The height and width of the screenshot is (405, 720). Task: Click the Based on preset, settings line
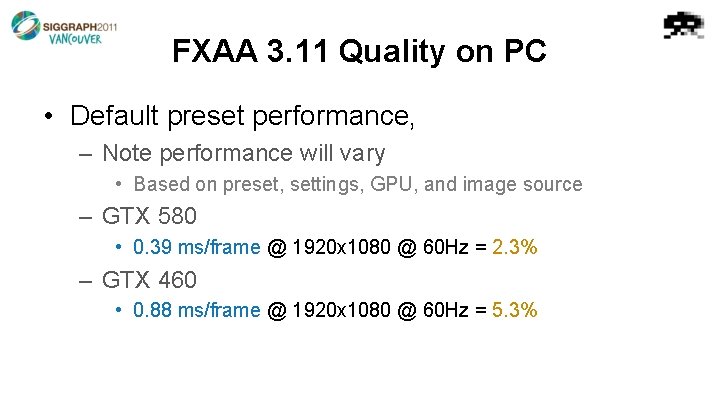358,185
